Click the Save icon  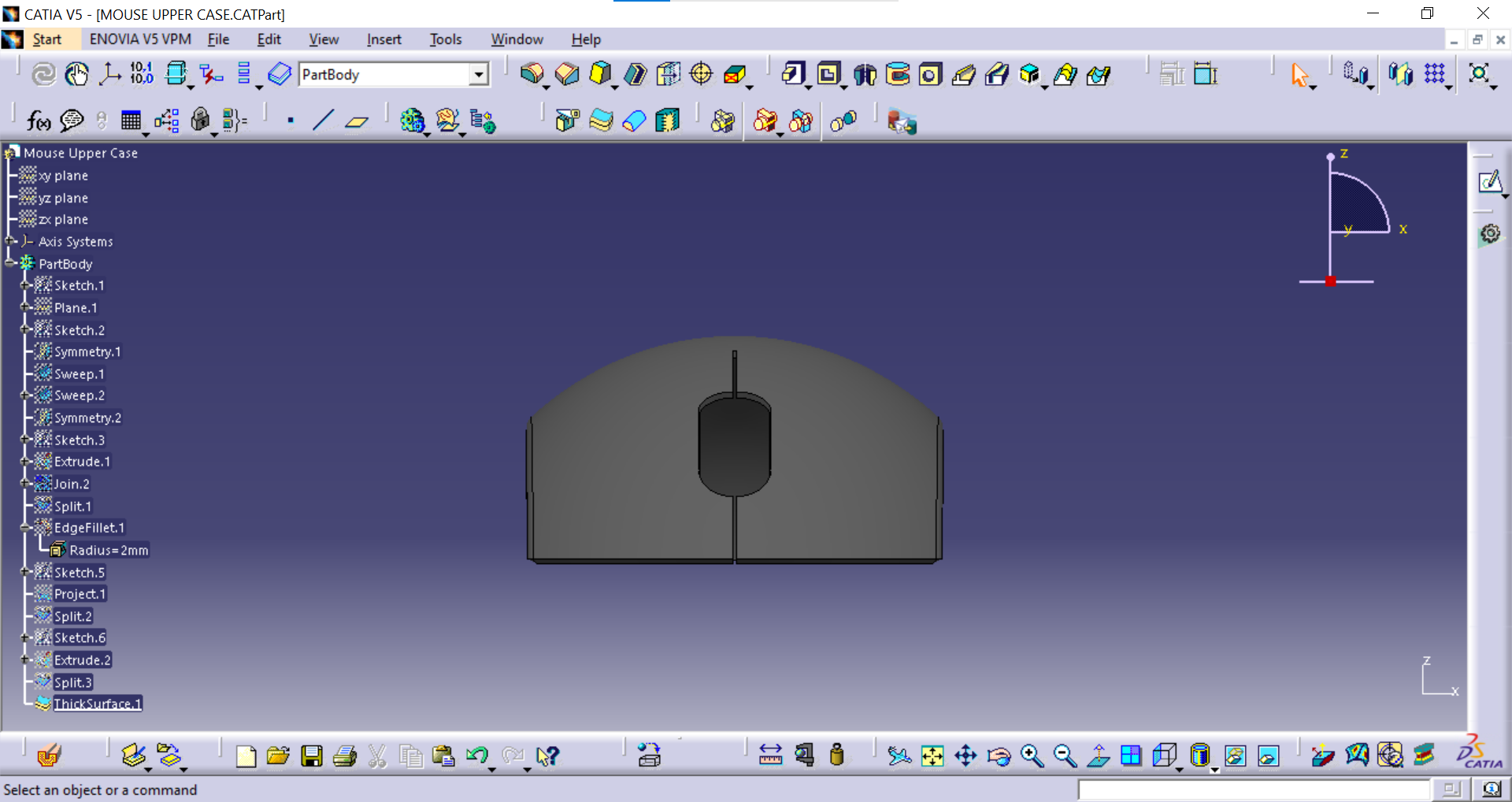tap(312, 756)
